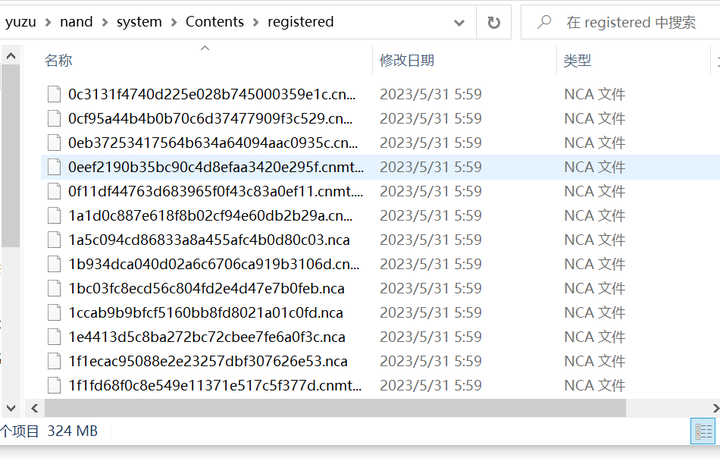Image resolution: width=720 pixels, height=461 pixels.
Task: Open the address bar history dropdown
Action: pyautogui.click(x=459, y=22)
